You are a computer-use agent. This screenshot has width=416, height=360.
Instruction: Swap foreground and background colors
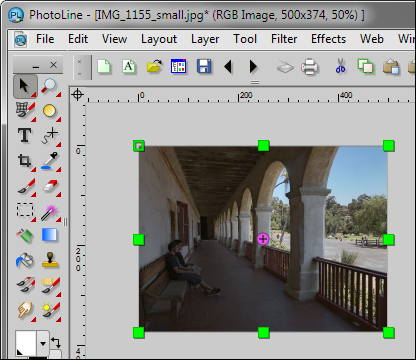[56, 342]
